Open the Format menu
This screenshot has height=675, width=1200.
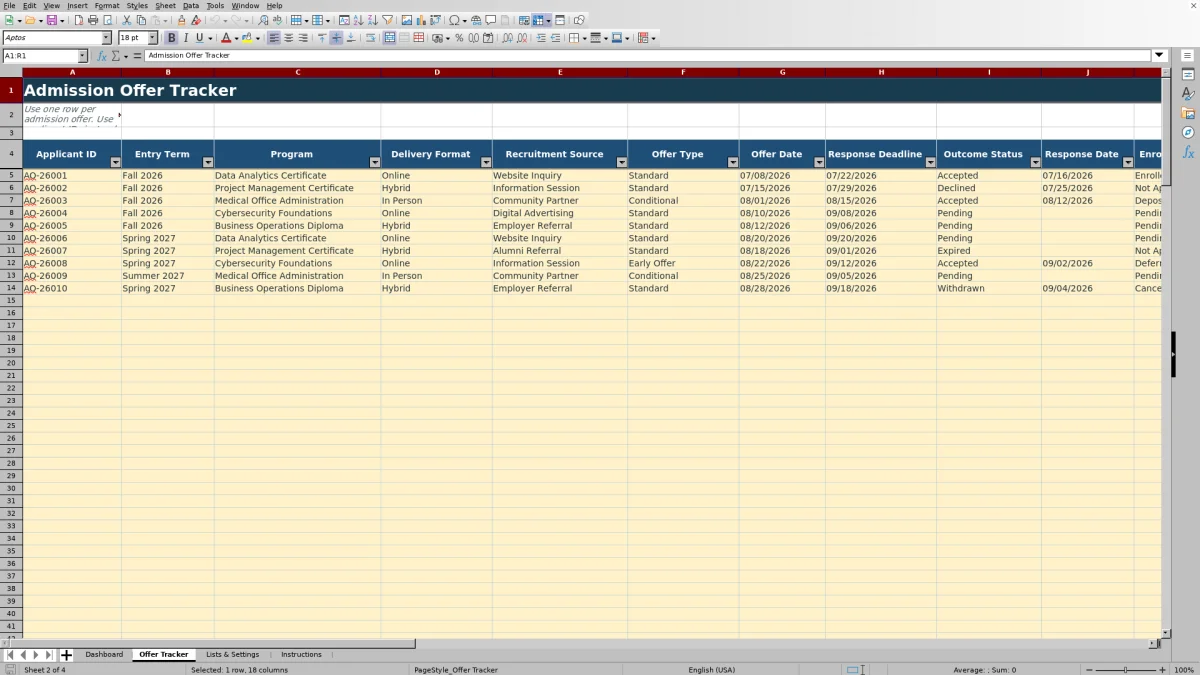click(107, 6)
